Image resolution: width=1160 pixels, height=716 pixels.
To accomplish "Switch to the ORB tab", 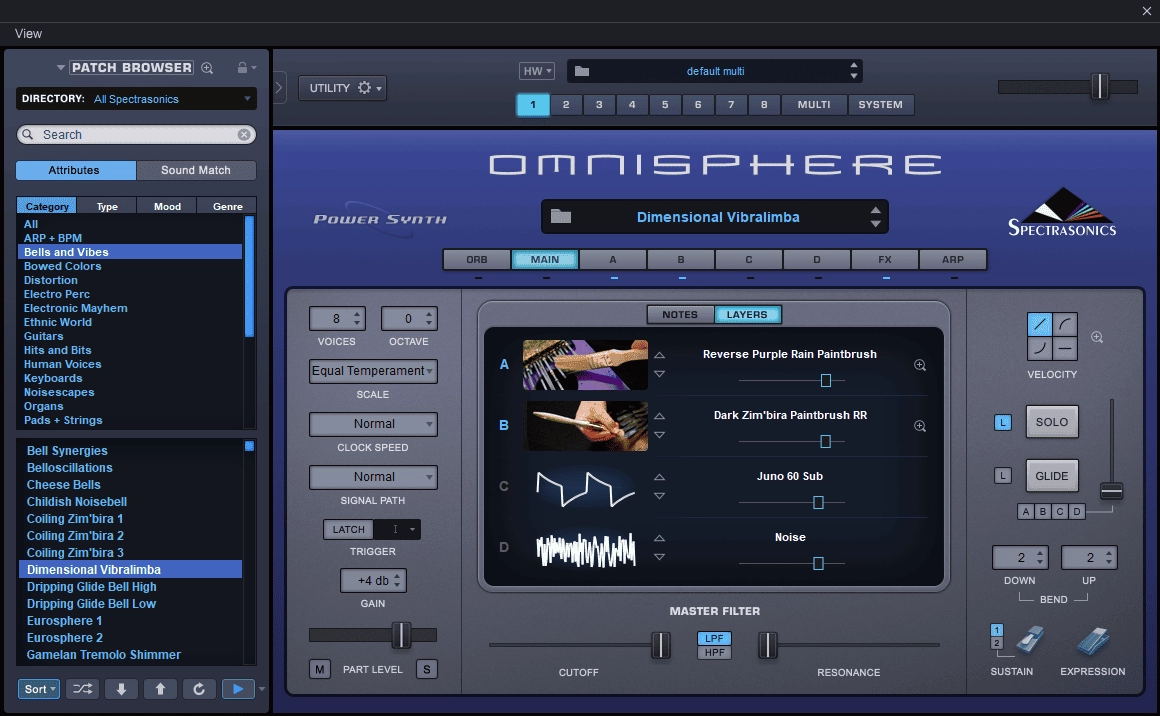I will click(x=476, y=260).
